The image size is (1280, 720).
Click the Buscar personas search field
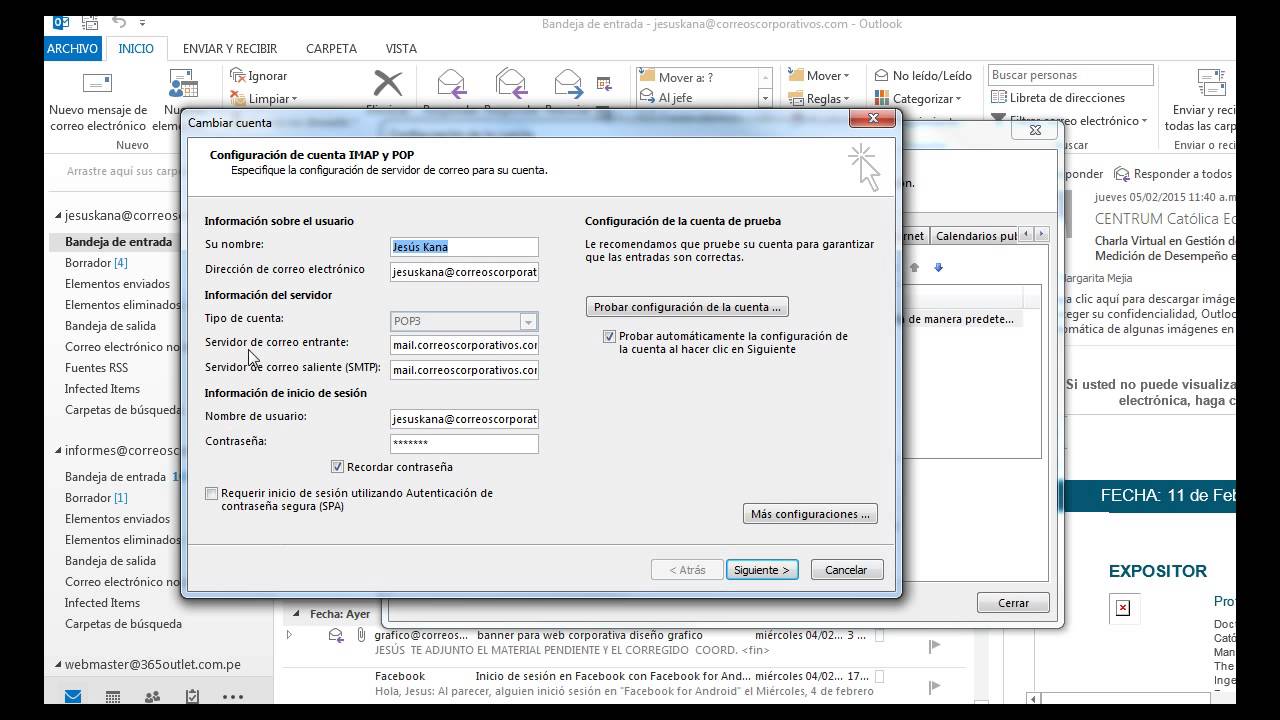(1071, 75)
